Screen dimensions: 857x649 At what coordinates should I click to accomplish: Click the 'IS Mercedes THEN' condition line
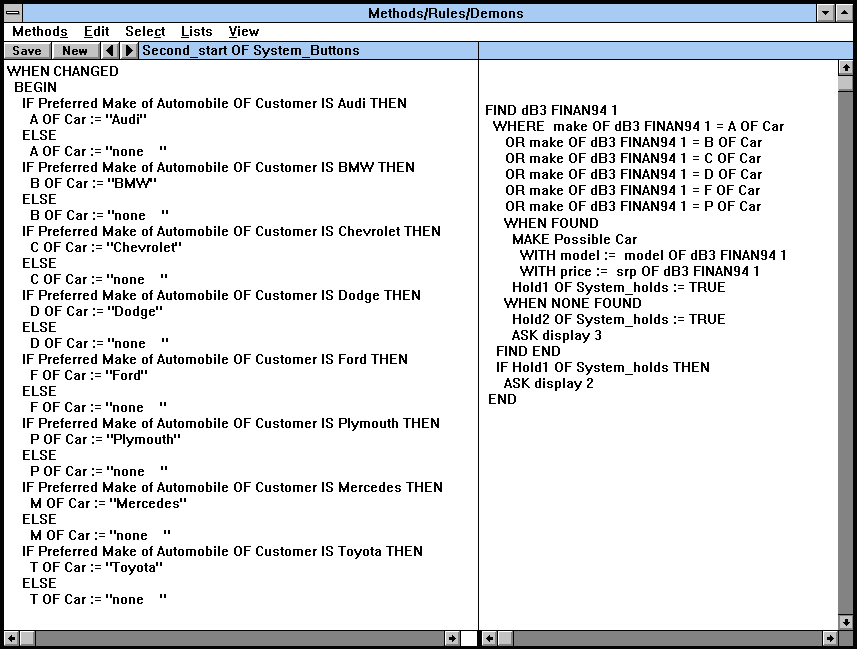coord(232,487)
